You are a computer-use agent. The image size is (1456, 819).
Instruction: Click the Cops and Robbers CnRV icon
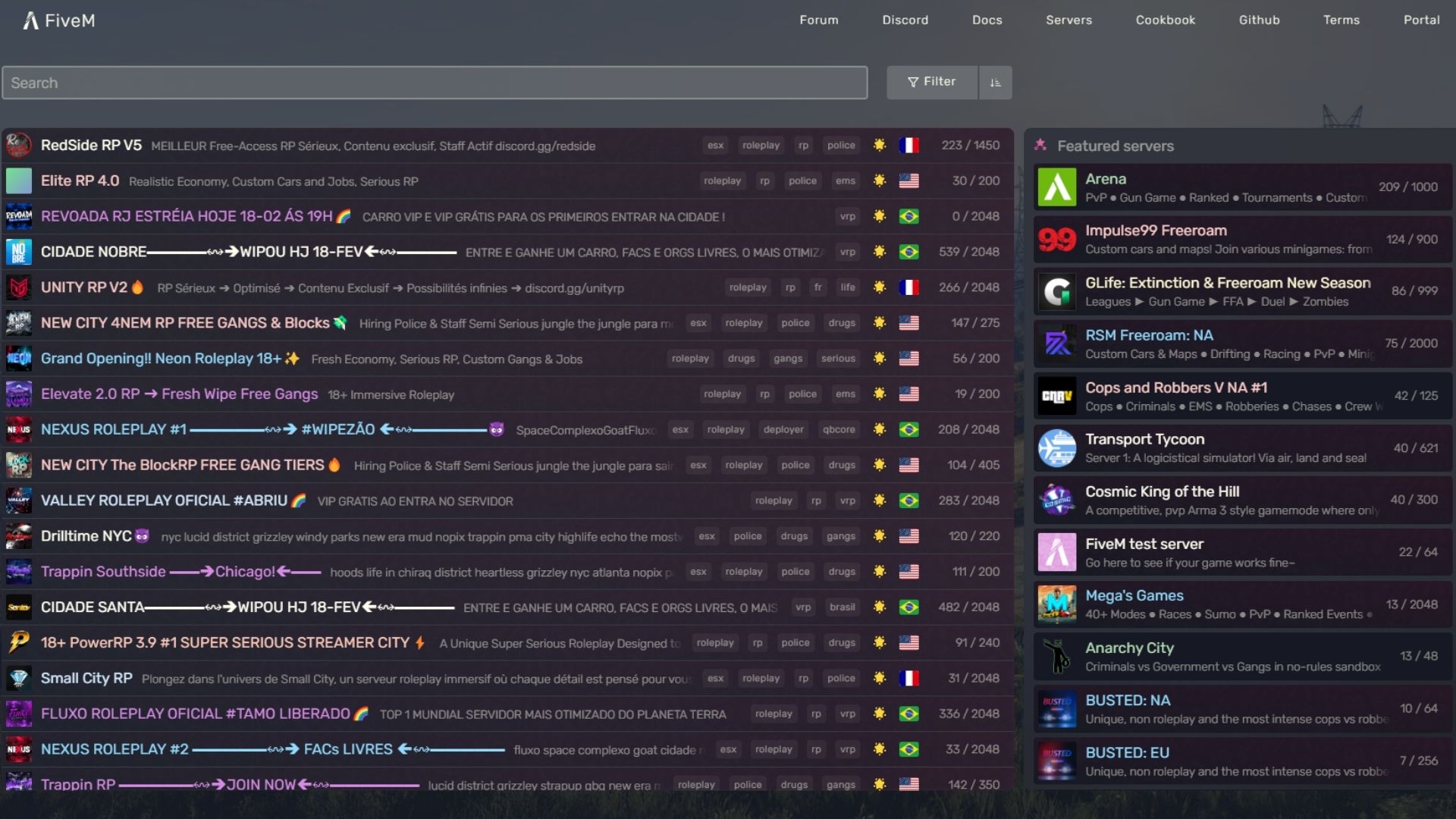click(x=1057, y=396)
